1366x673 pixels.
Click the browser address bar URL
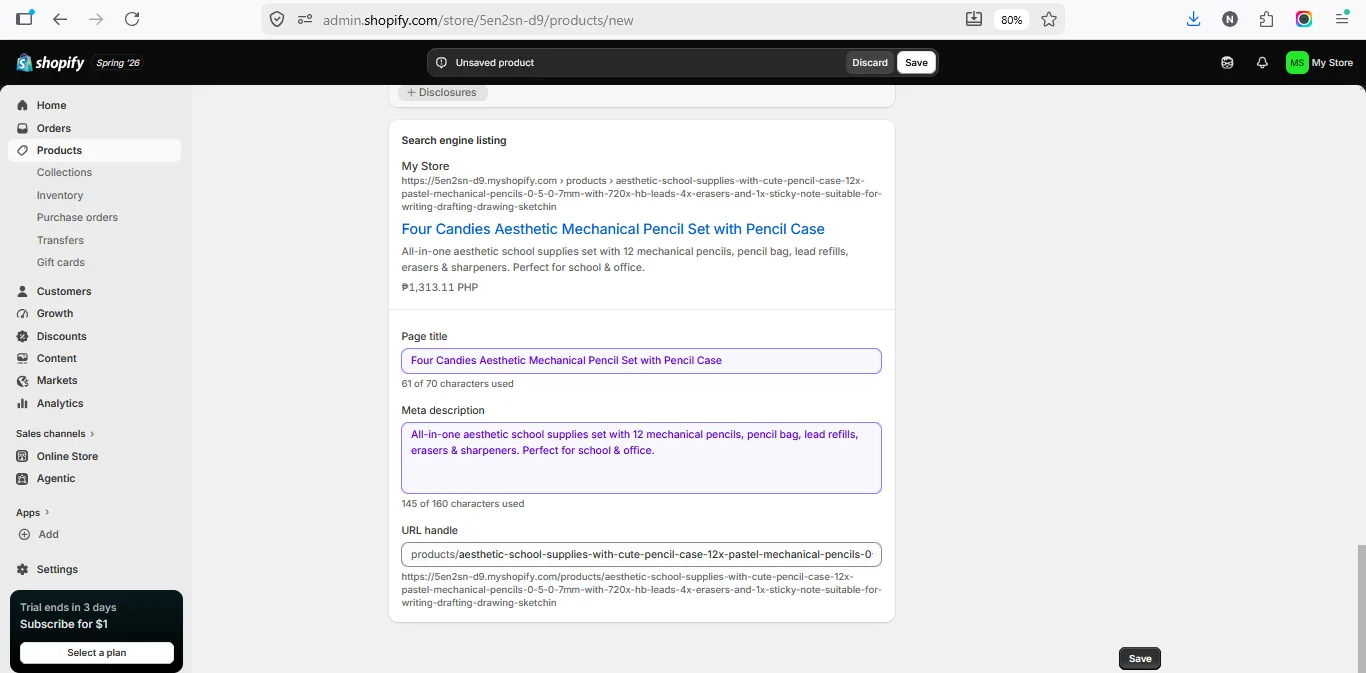[478, 20]
